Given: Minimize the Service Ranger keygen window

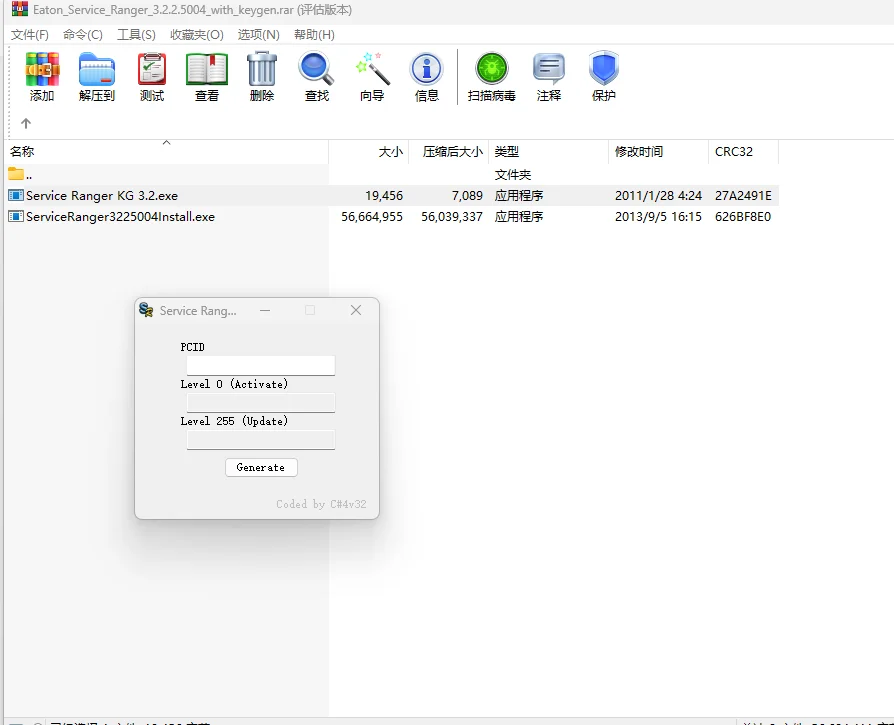Looking at the screenshot, I should pos(265,311).
